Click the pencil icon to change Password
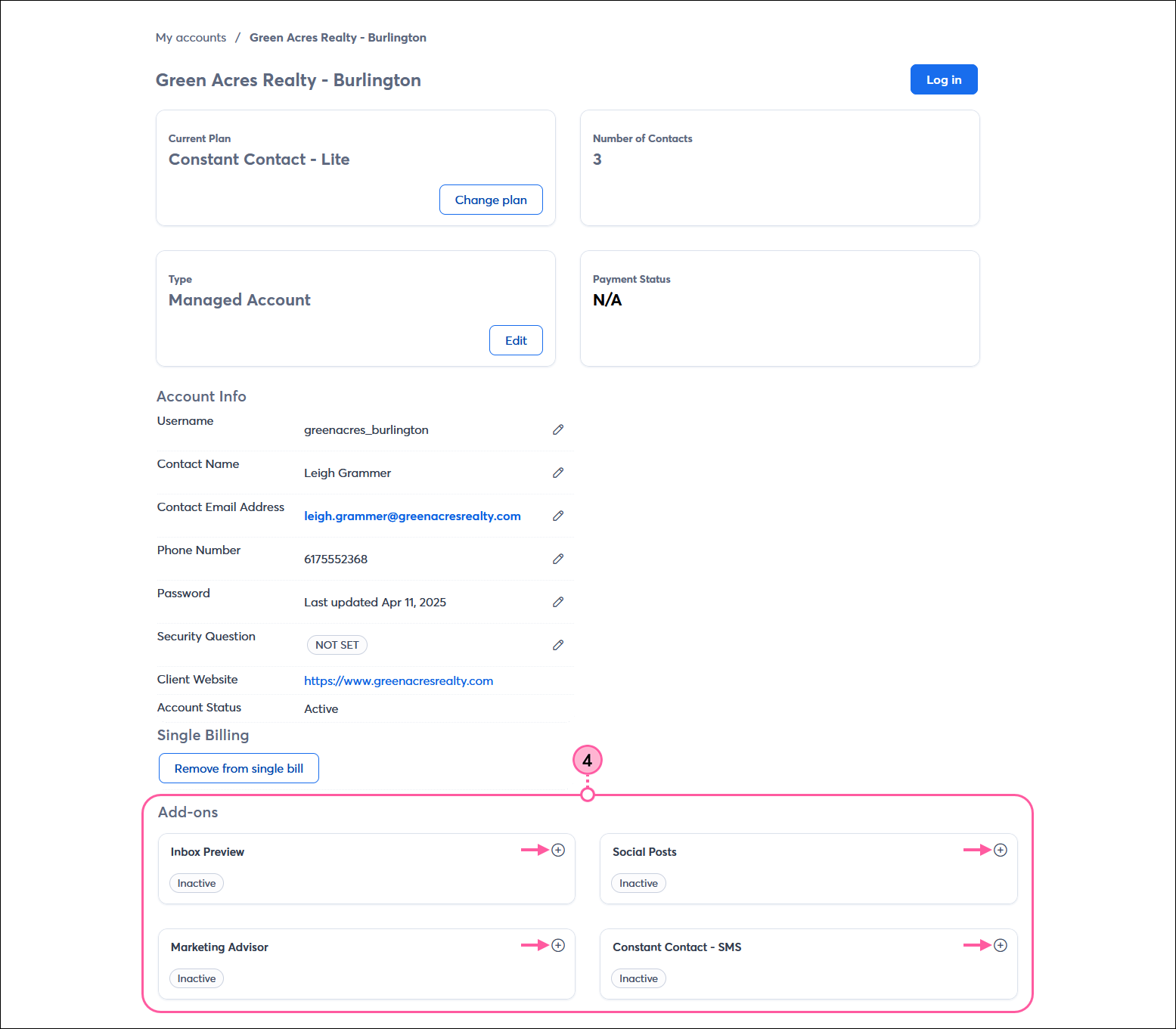This screenshot has height=1029, width=1176. (x=558, y=602)
